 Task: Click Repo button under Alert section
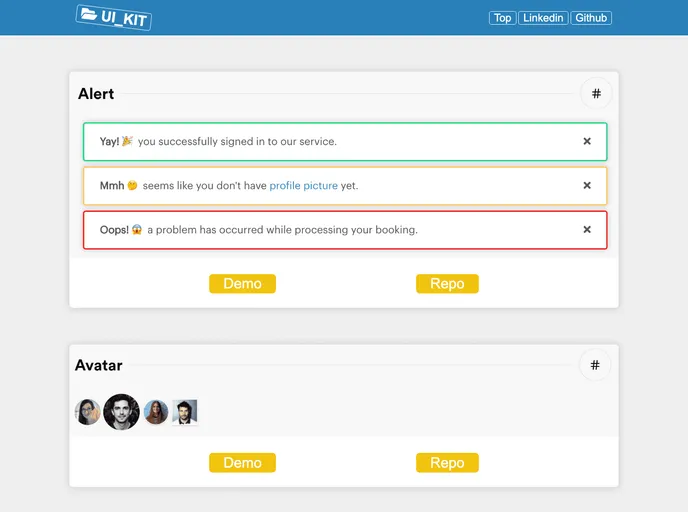447,284
